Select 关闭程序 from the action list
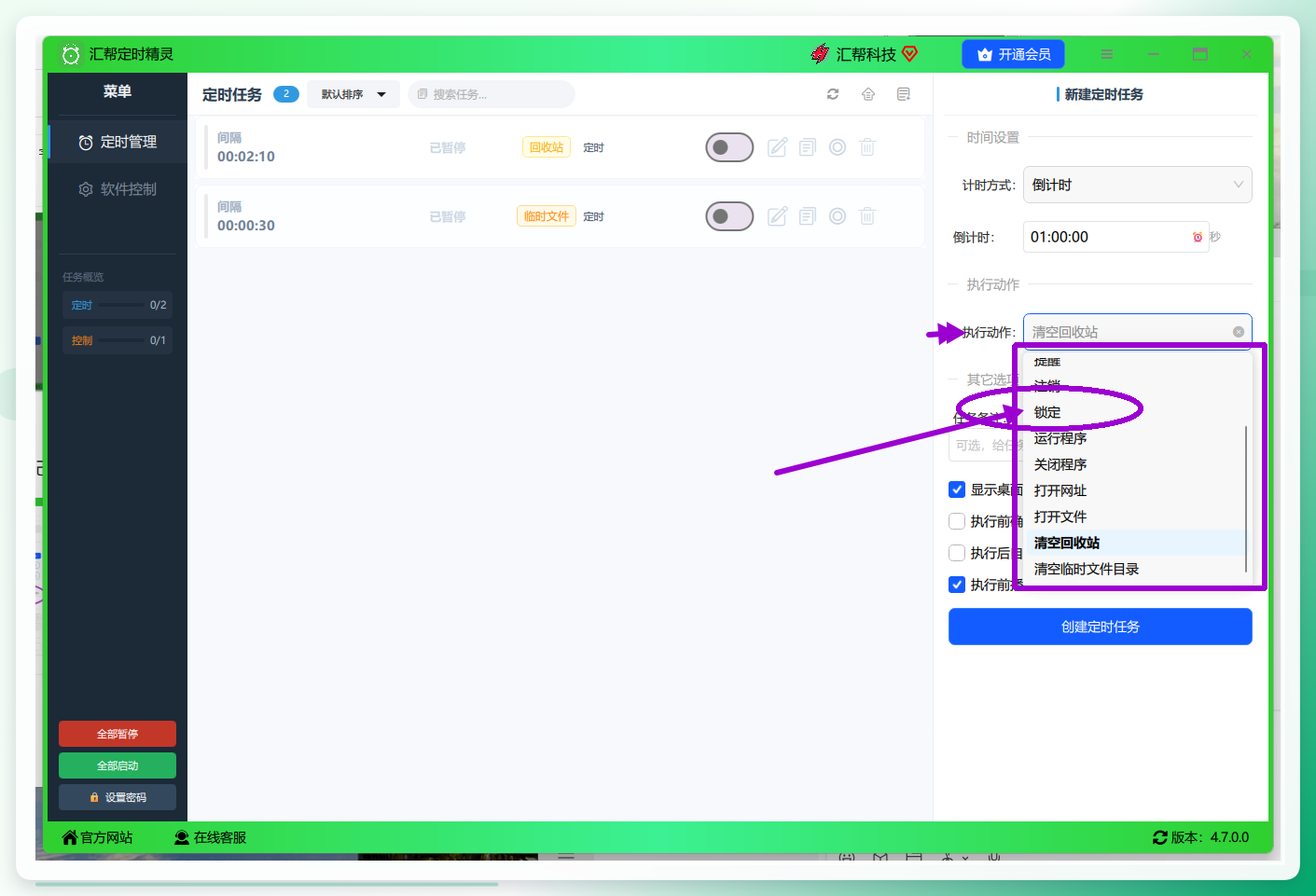1316x896 pixels. coord(1134,464)
